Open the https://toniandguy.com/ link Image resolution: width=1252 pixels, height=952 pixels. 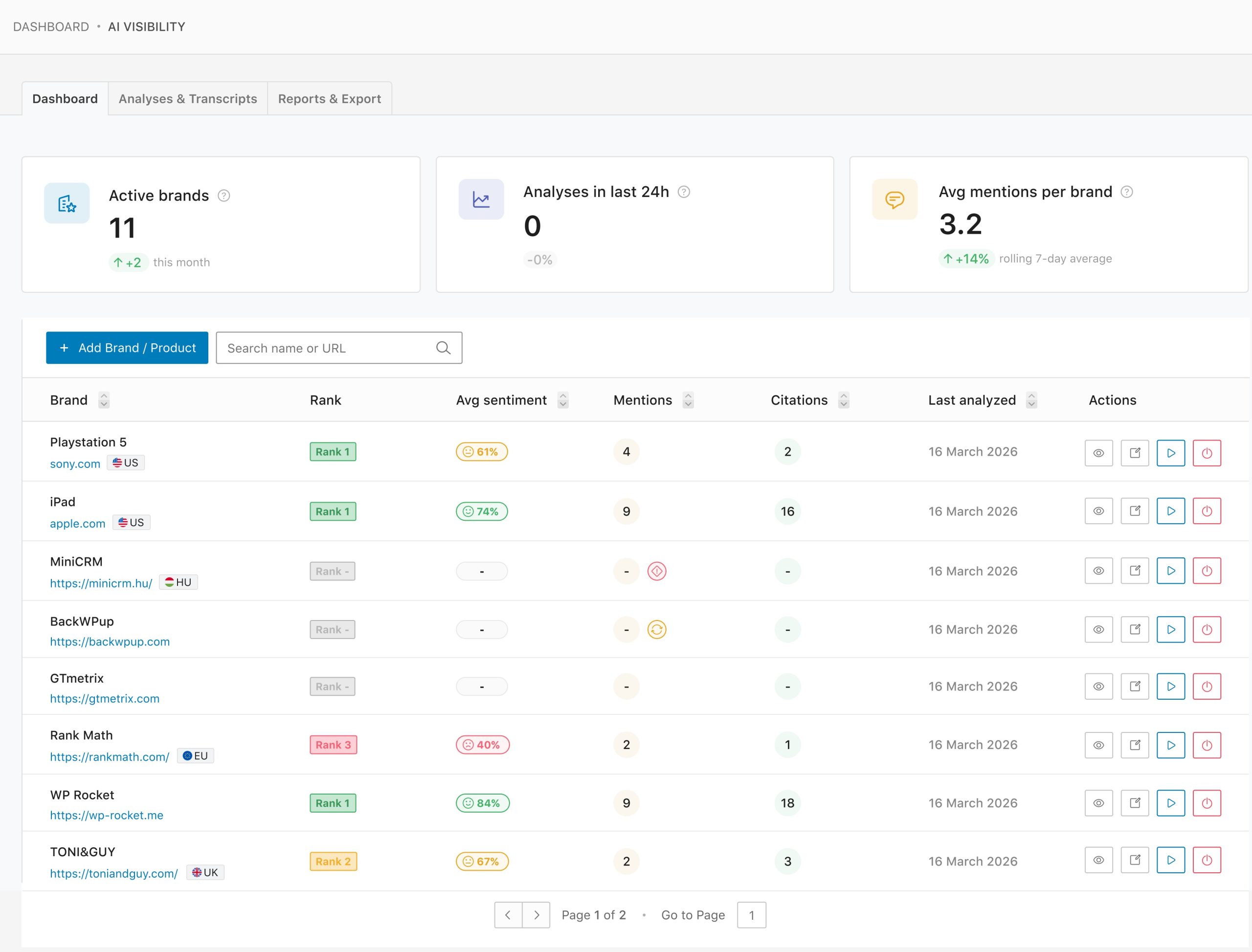coord(114,873)
